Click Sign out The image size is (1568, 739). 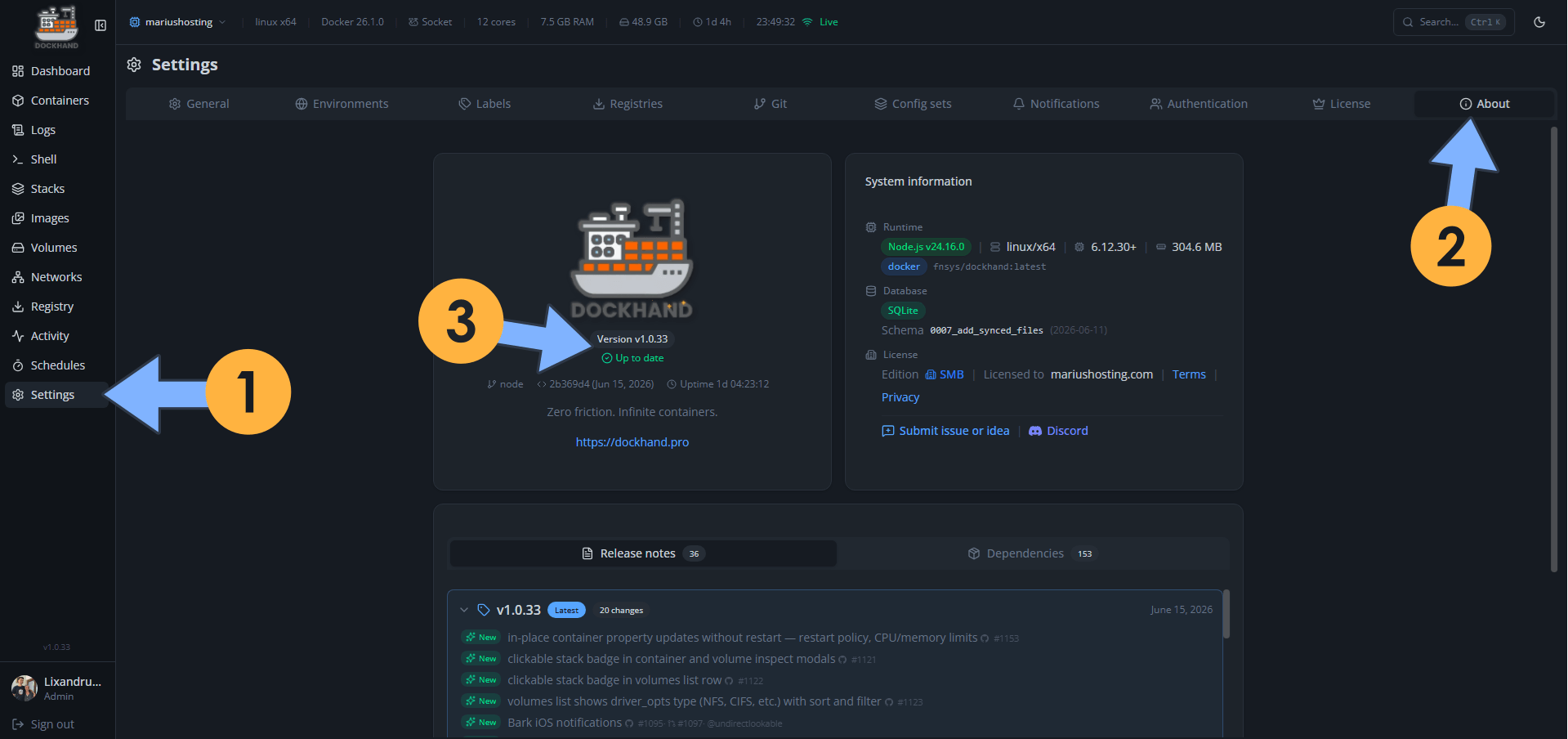point(43,724)
